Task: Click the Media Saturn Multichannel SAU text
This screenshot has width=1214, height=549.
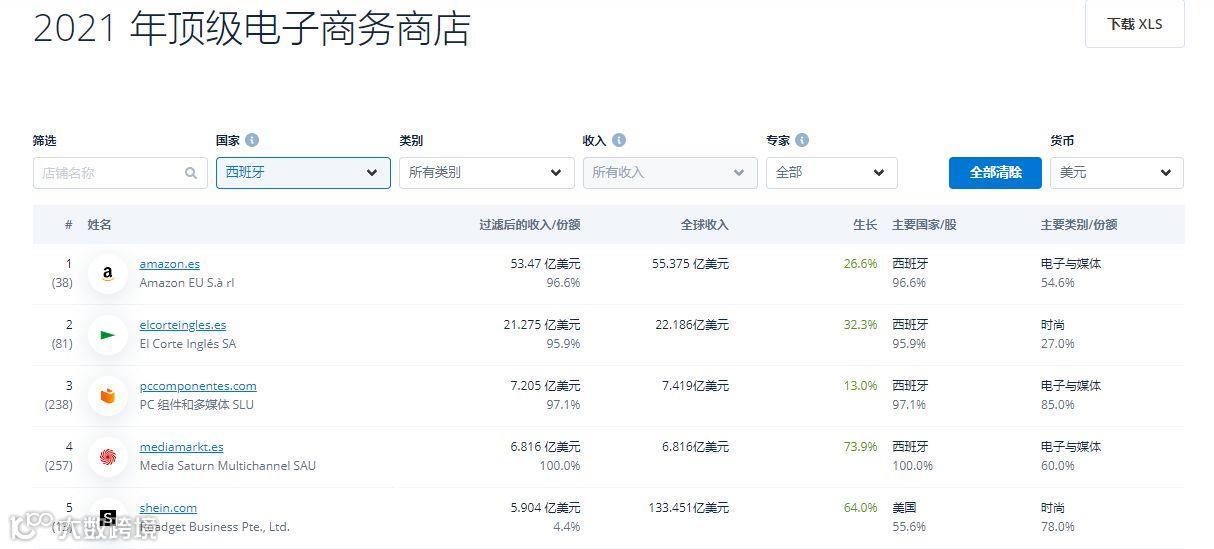Action: [x=228, y=466]
